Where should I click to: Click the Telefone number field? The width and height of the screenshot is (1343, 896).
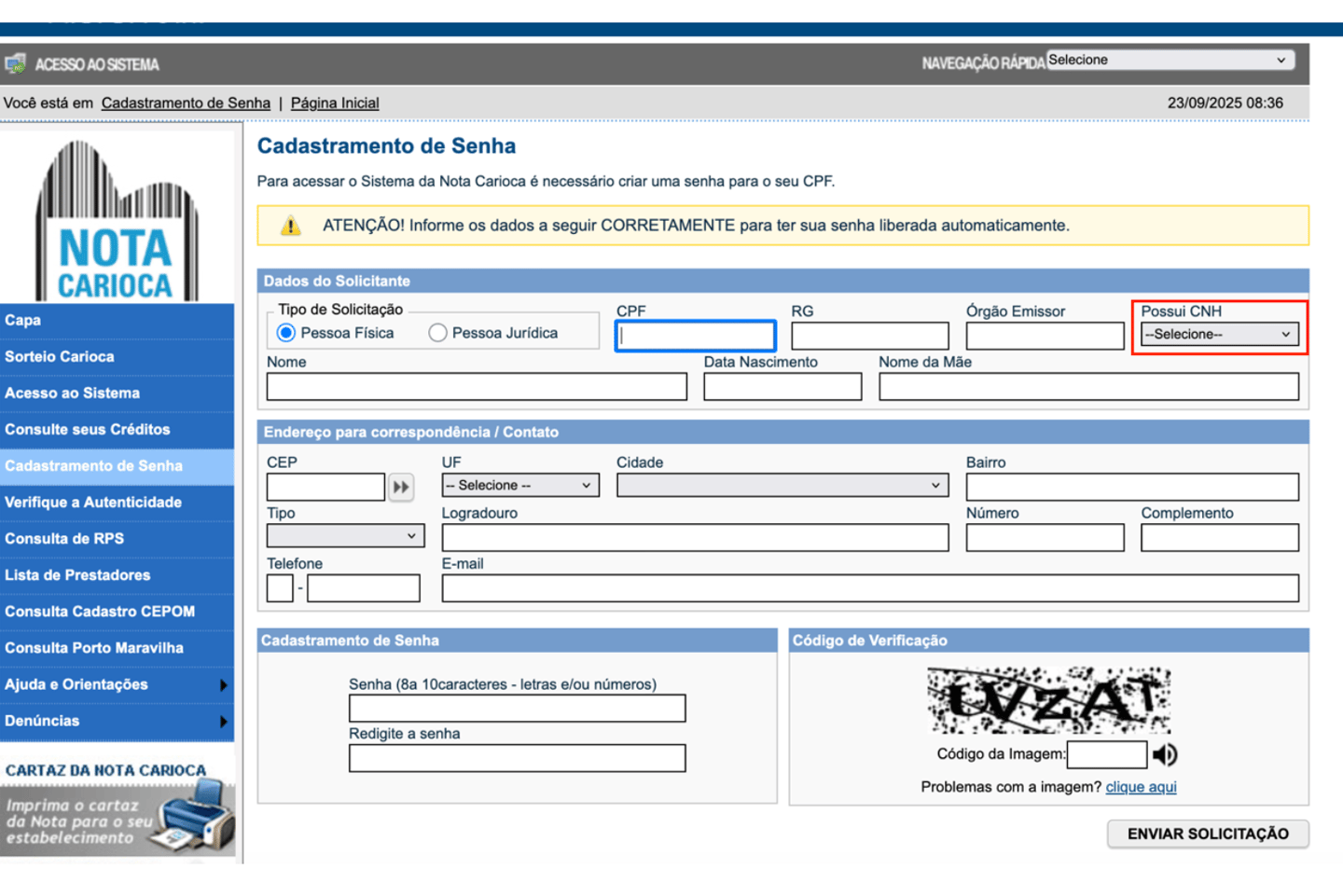coord(364,588)
